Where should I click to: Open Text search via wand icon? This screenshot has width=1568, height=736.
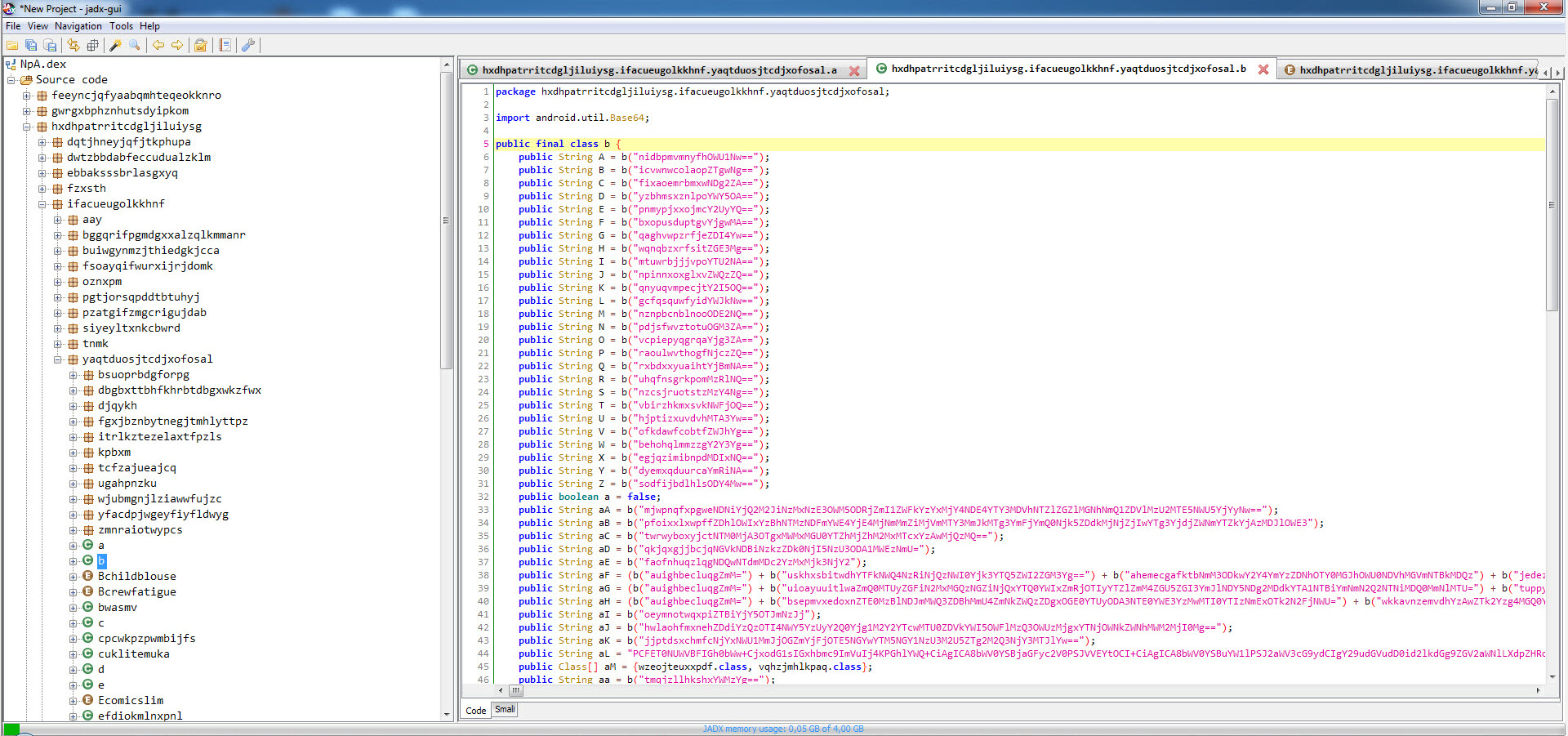pyautogui.click(x=115, y=46)
